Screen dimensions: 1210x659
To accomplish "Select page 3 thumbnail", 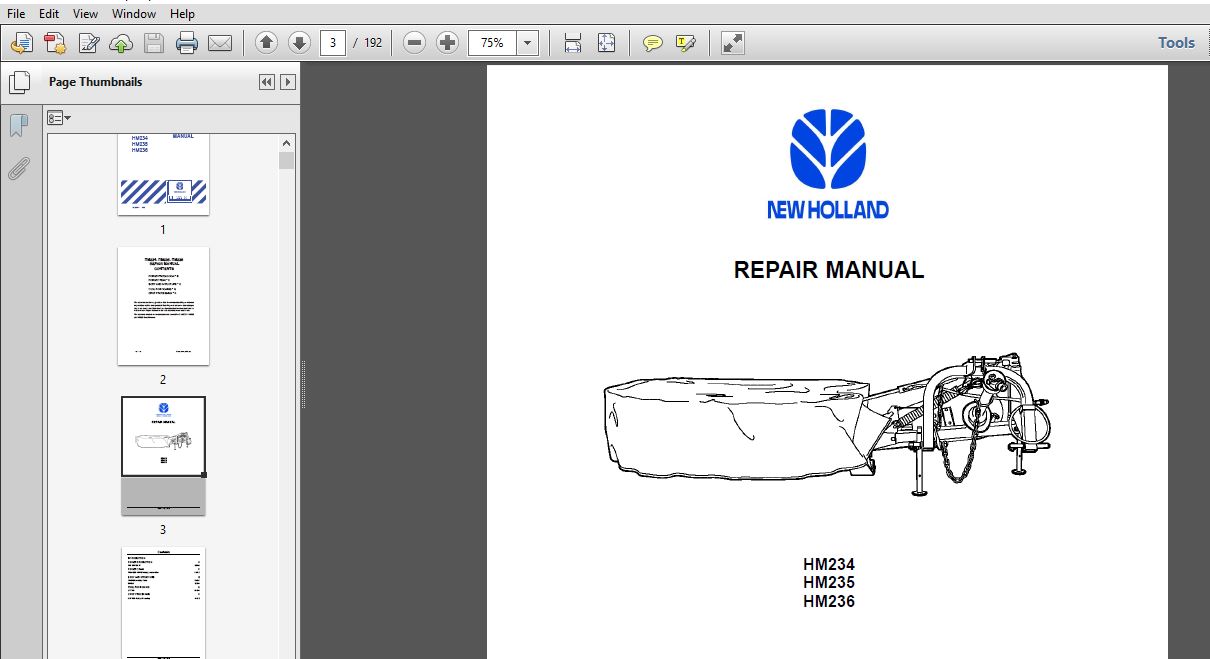I will [163, 456].
